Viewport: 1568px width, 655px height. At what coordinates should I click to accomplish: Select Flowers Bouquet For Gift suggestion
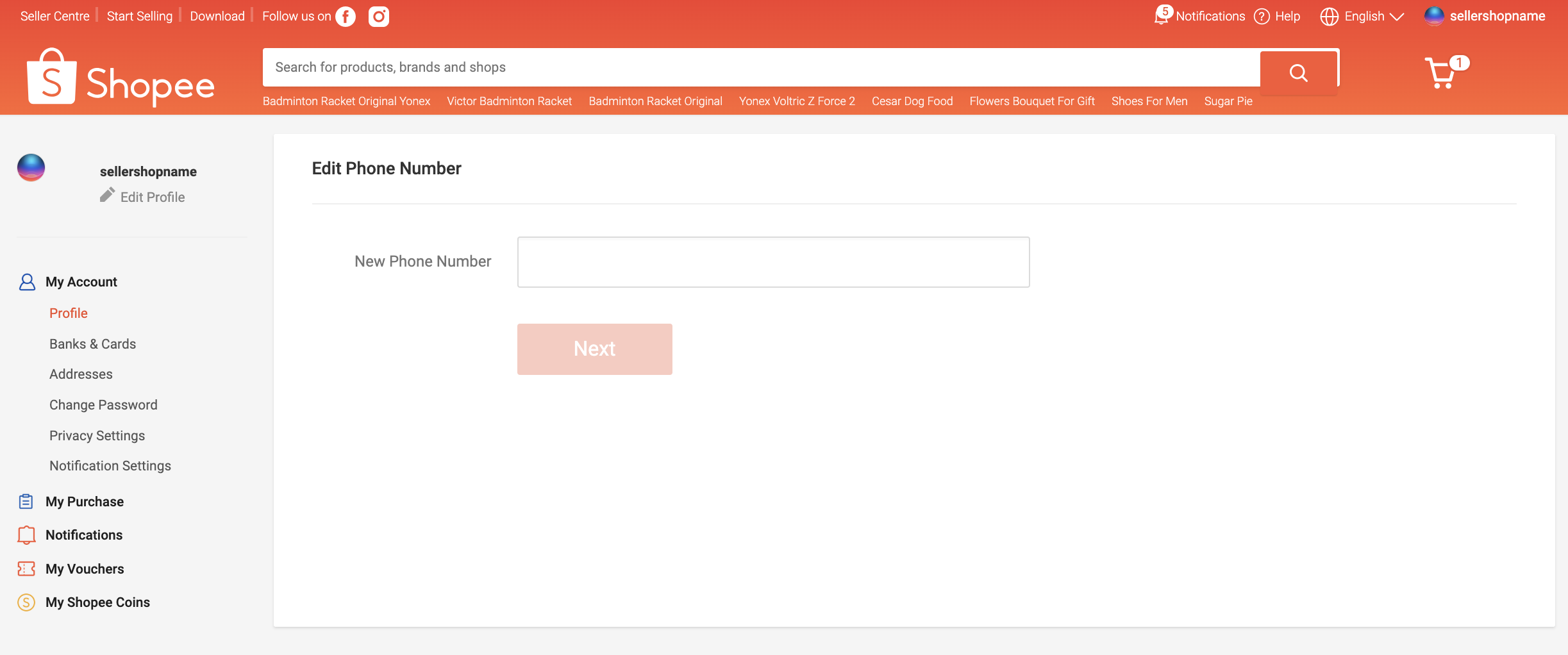pyautogui.click(x=1032, y=101)
